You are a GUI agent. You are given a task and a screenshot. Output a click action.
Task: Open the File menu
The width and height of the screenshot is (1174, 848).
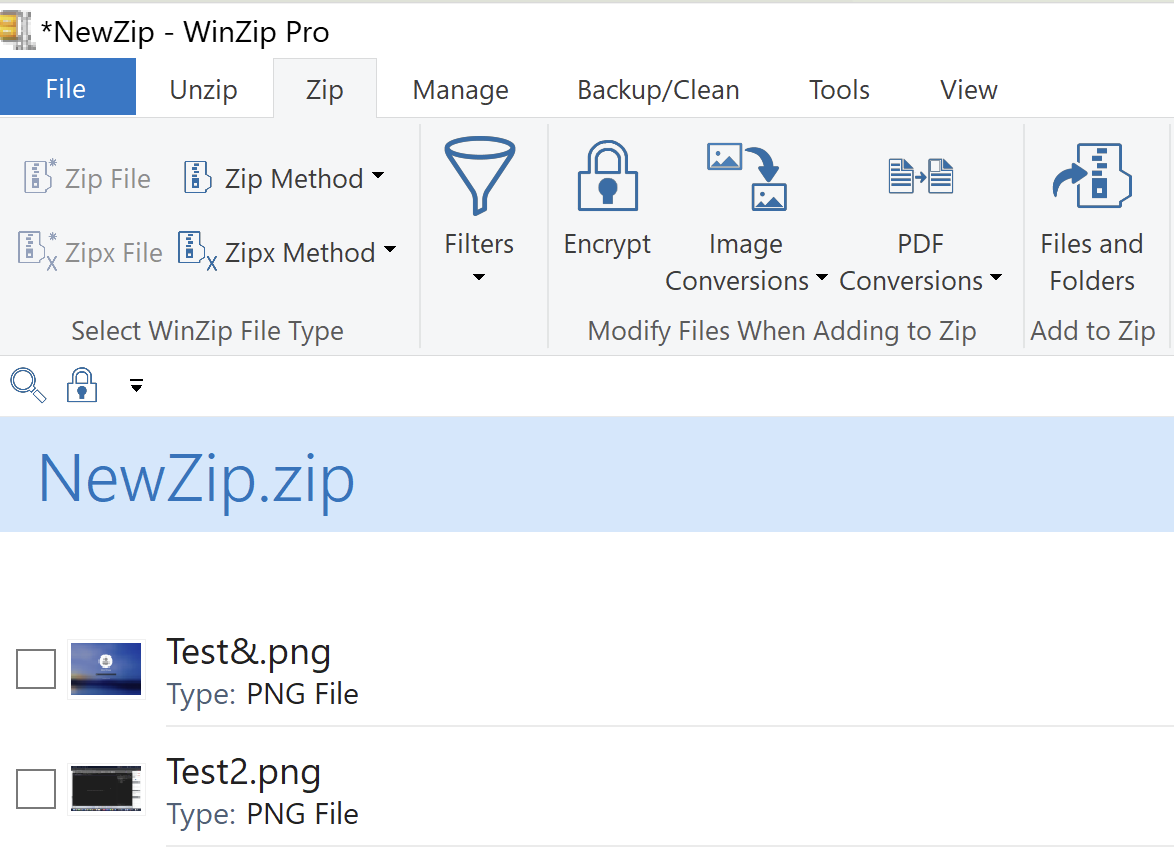coord(67,87)
